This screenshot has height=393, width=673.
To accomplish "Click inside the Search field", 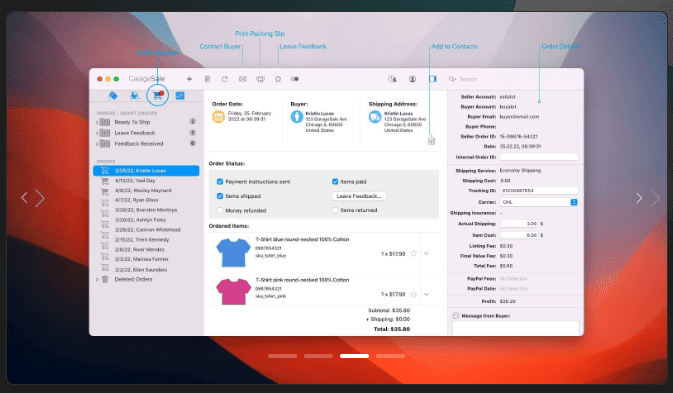I will 512,79.
